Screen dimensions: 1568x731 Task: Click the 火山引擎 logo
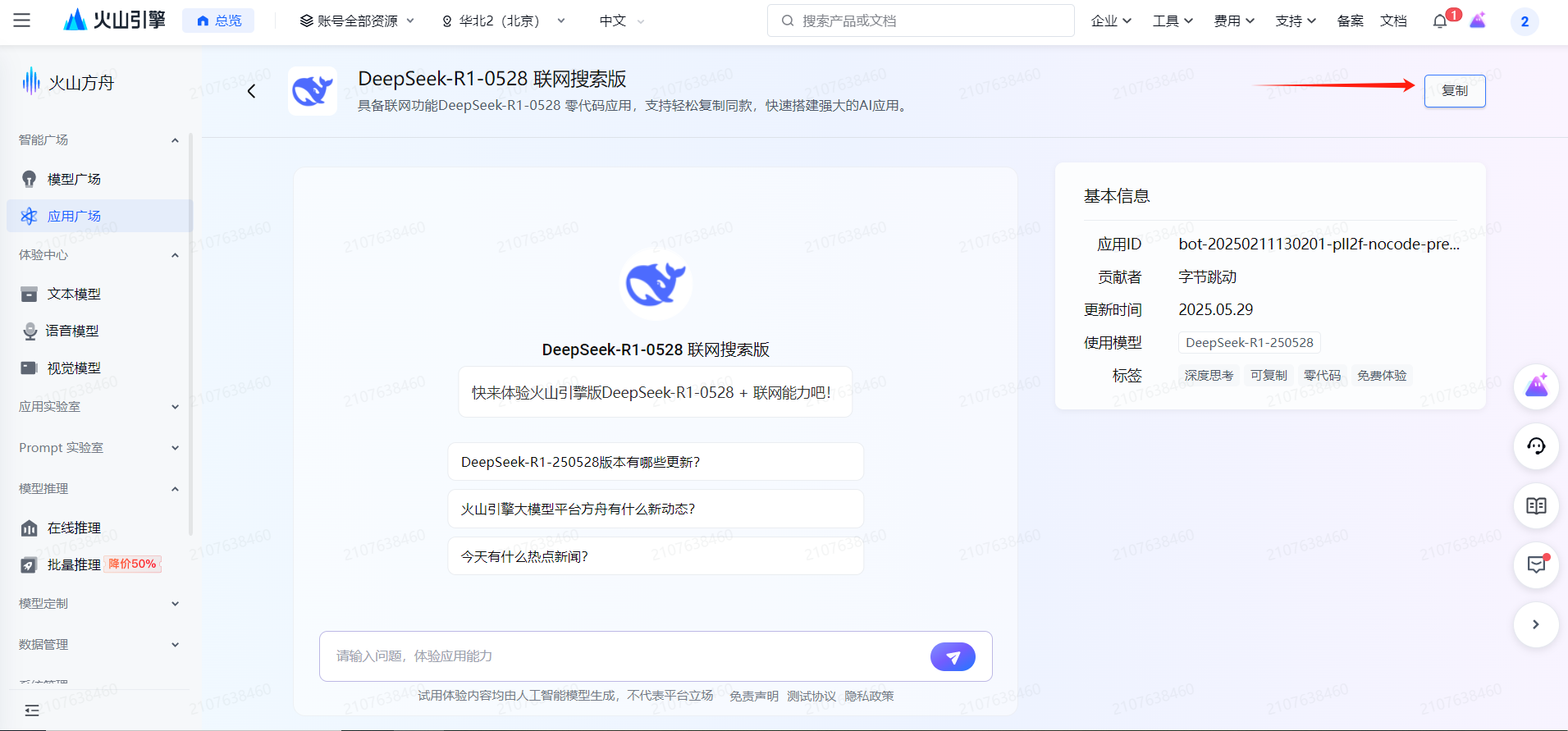click(x=115, y=21)
